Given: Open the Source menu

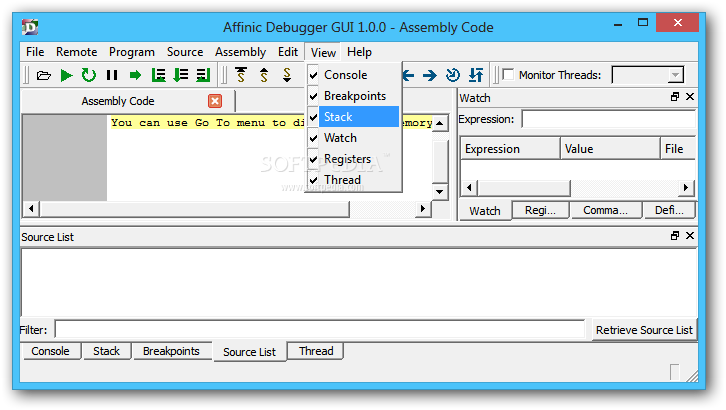Looking at the screenshot, I should click(185, 52).
